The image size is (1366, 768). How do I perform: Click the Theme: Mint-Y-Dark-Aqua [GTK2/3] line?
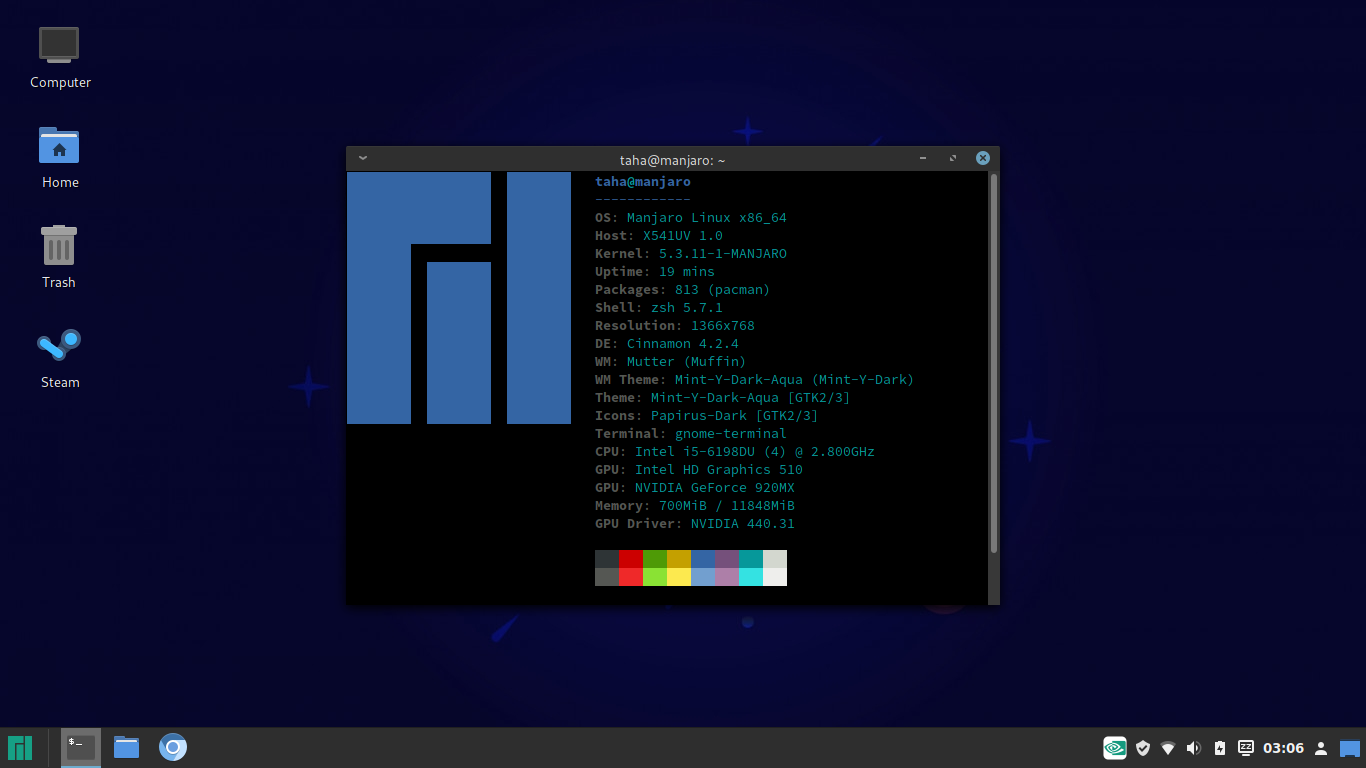(x=723, y=397)
